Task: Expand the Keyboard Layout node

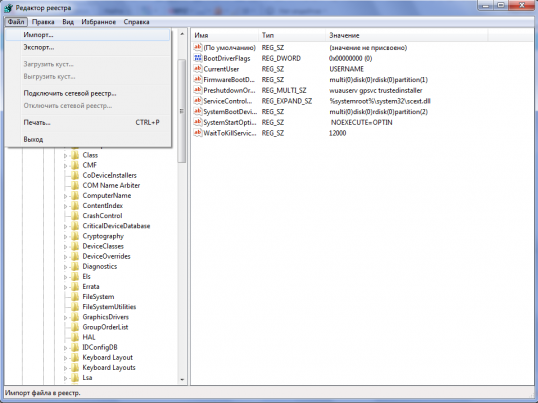Action: (65, 358)
